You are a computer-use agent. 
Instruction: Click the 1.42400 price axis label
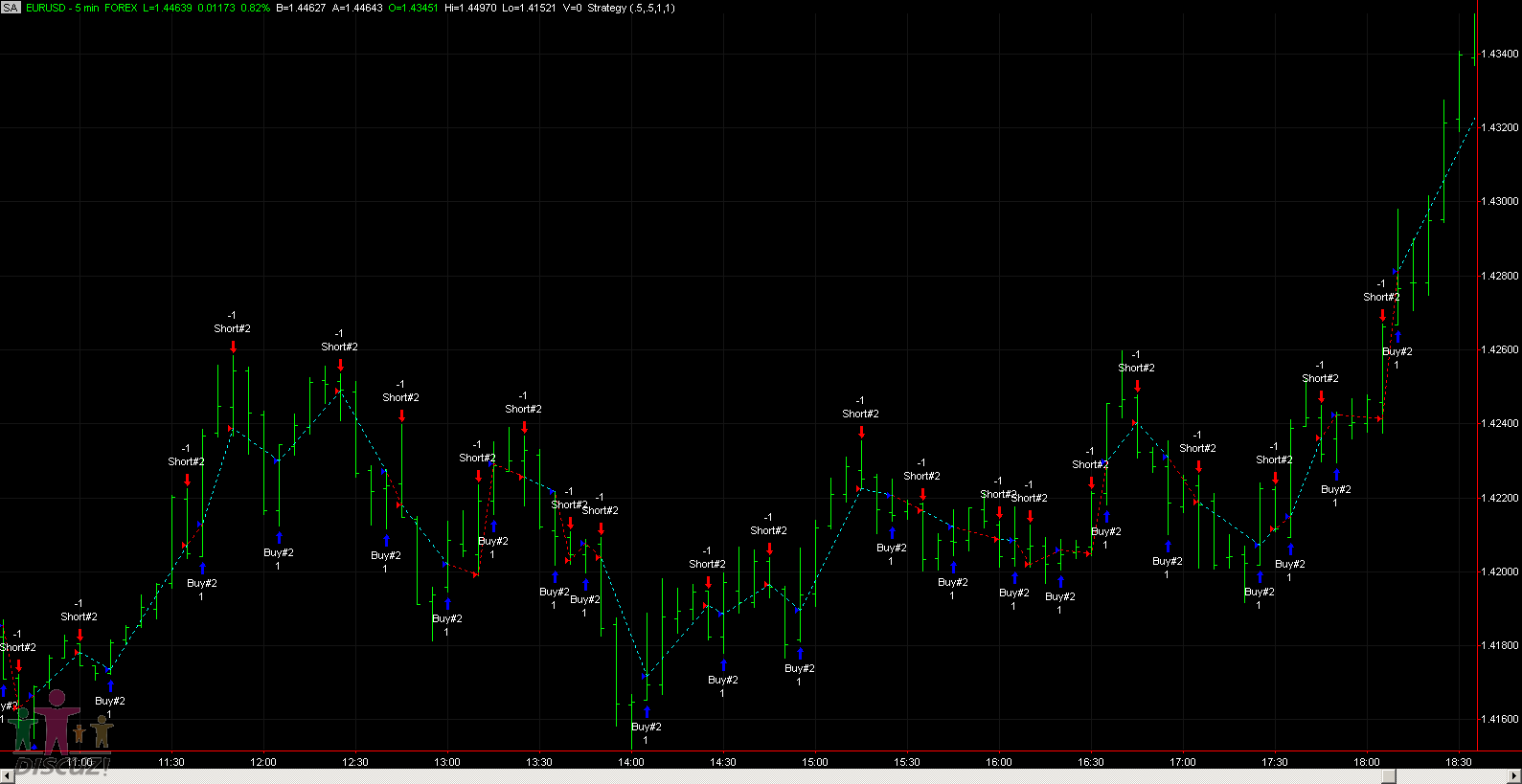(x=1500, y=423)
